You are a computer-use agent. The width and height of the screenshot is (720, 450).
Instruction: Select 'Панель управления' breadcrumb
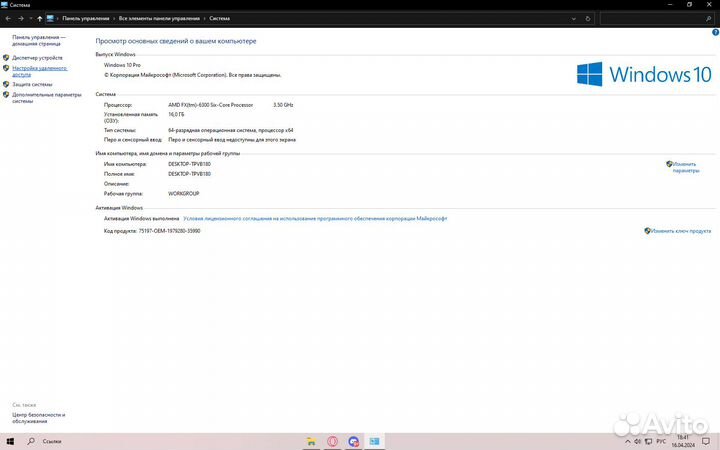86,18
